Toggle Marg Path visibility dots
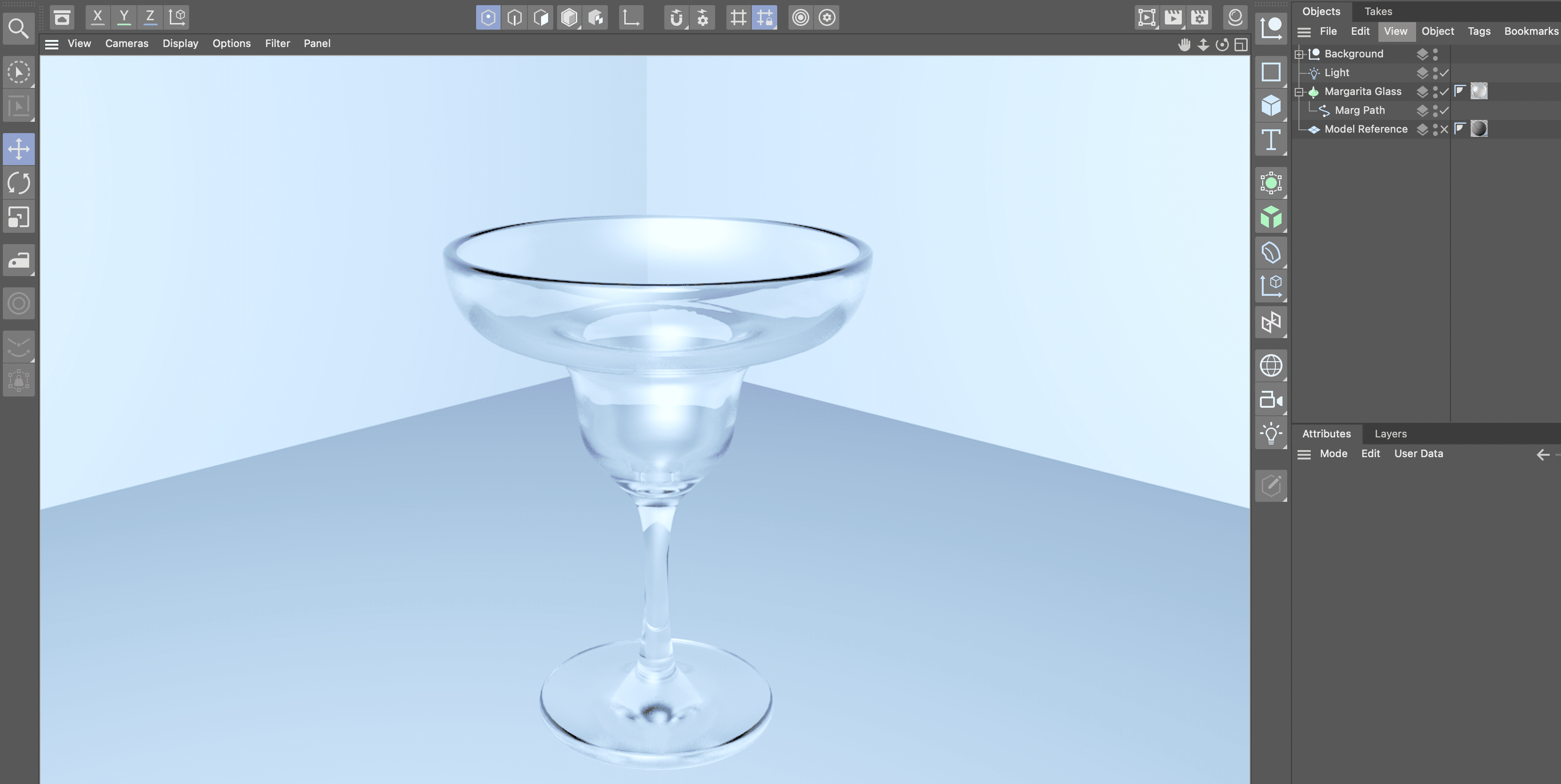This screenshot has width=1561, height=784. [x=1435, y=110]
